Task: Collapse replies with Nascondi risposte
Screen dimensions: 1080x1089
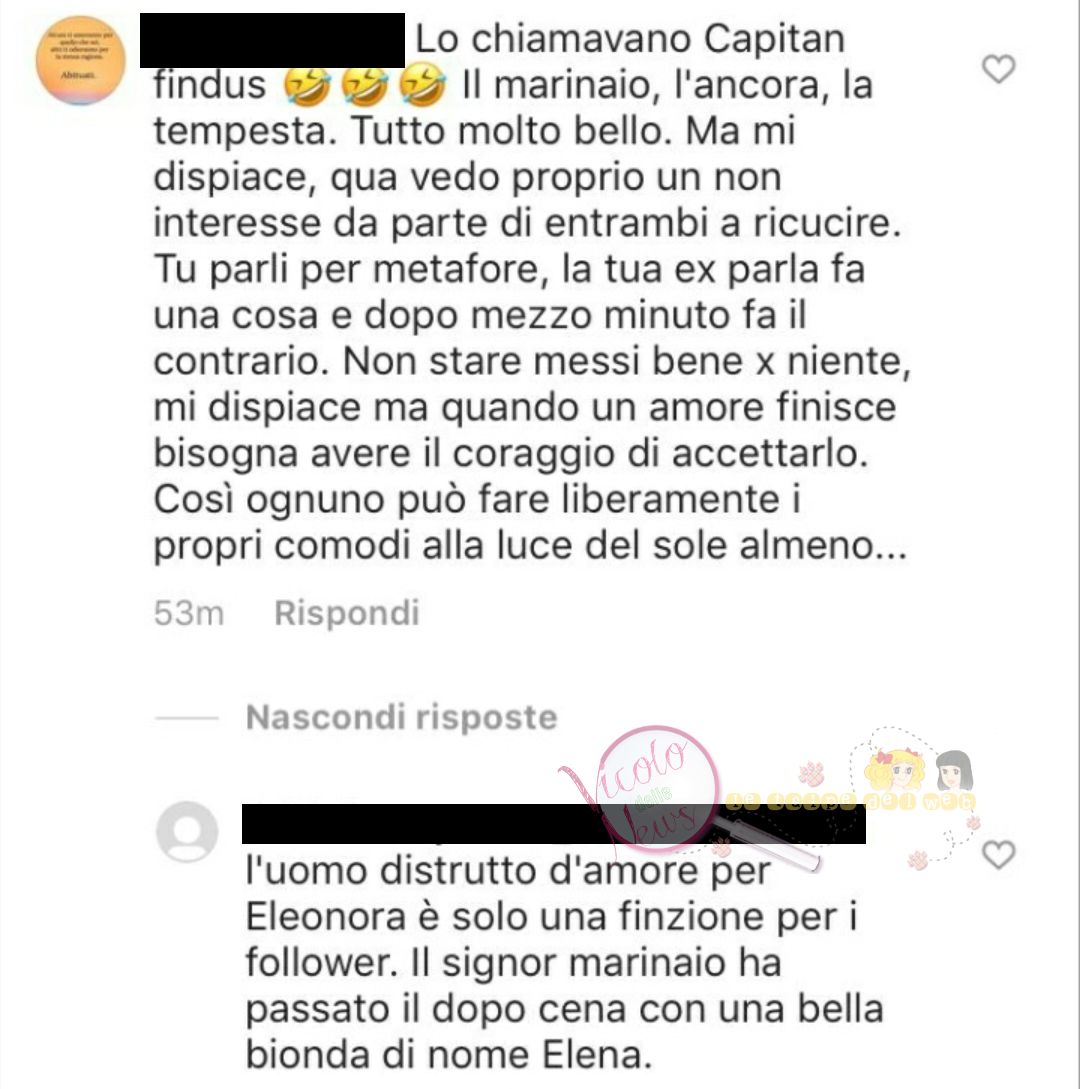Action: tap(401, 717)
